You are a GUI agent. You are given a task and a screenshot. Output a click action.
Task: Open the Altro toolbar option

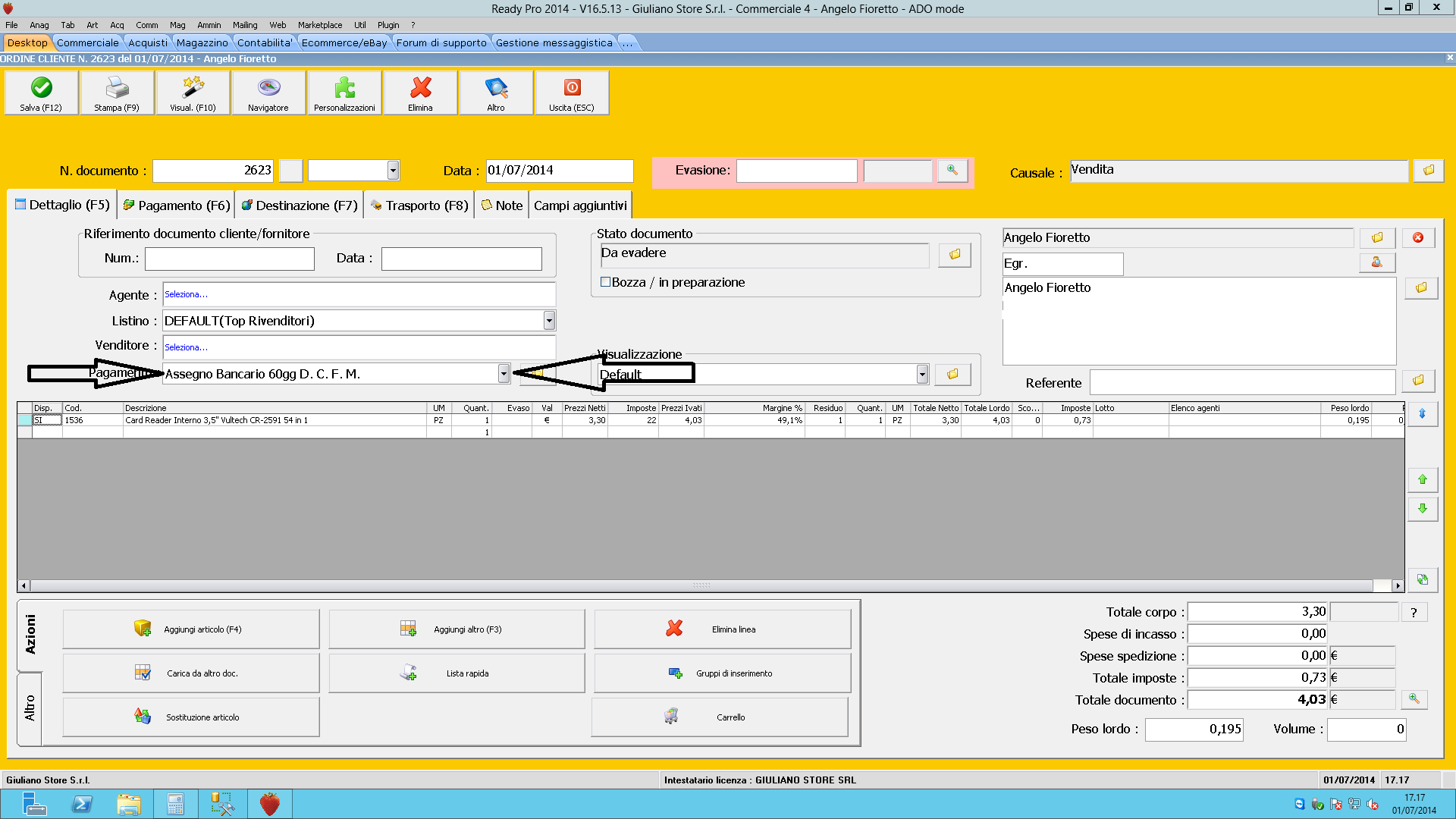(496, 93)
